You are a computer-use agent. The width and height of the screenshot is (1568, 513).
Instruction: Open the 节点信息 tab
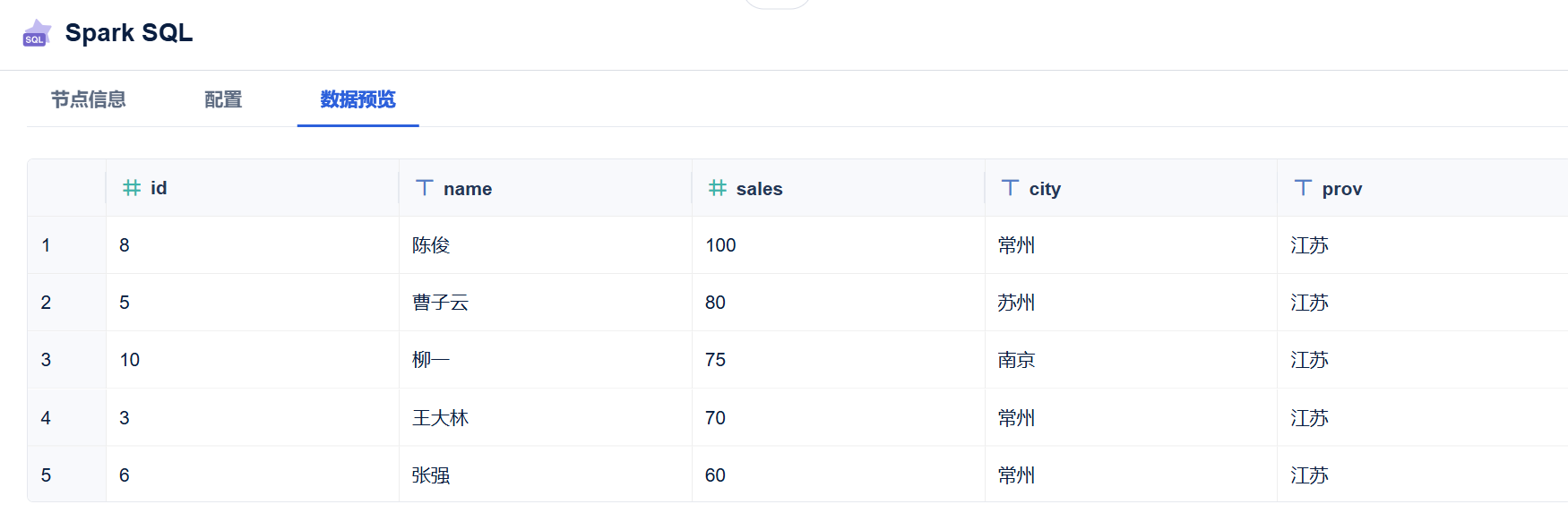click(x=88, y=99)
